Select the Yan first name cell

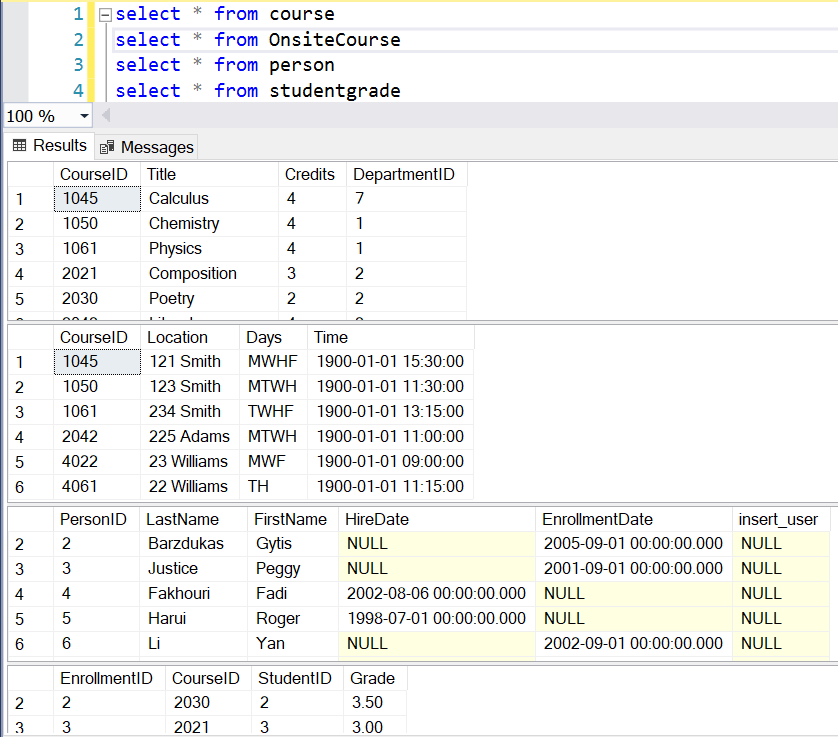[293, 643]
